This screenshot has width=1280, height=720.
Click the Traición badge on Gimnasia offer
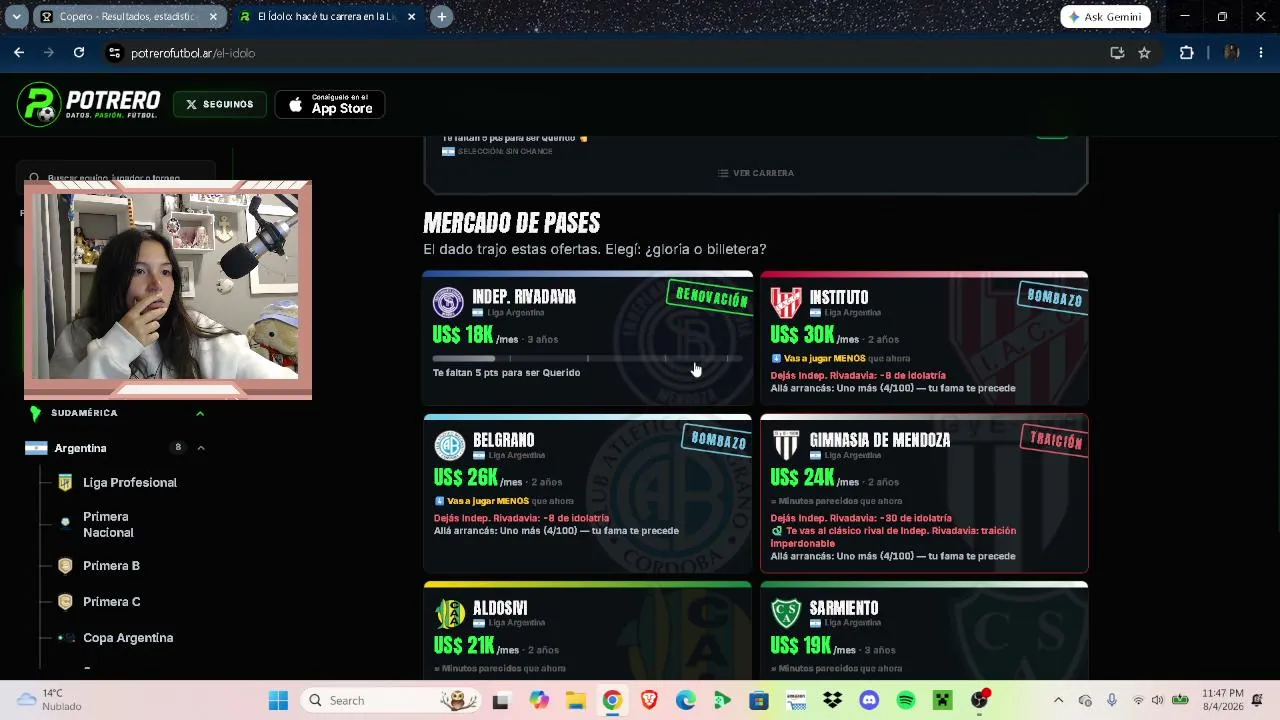coord(1055,441)
